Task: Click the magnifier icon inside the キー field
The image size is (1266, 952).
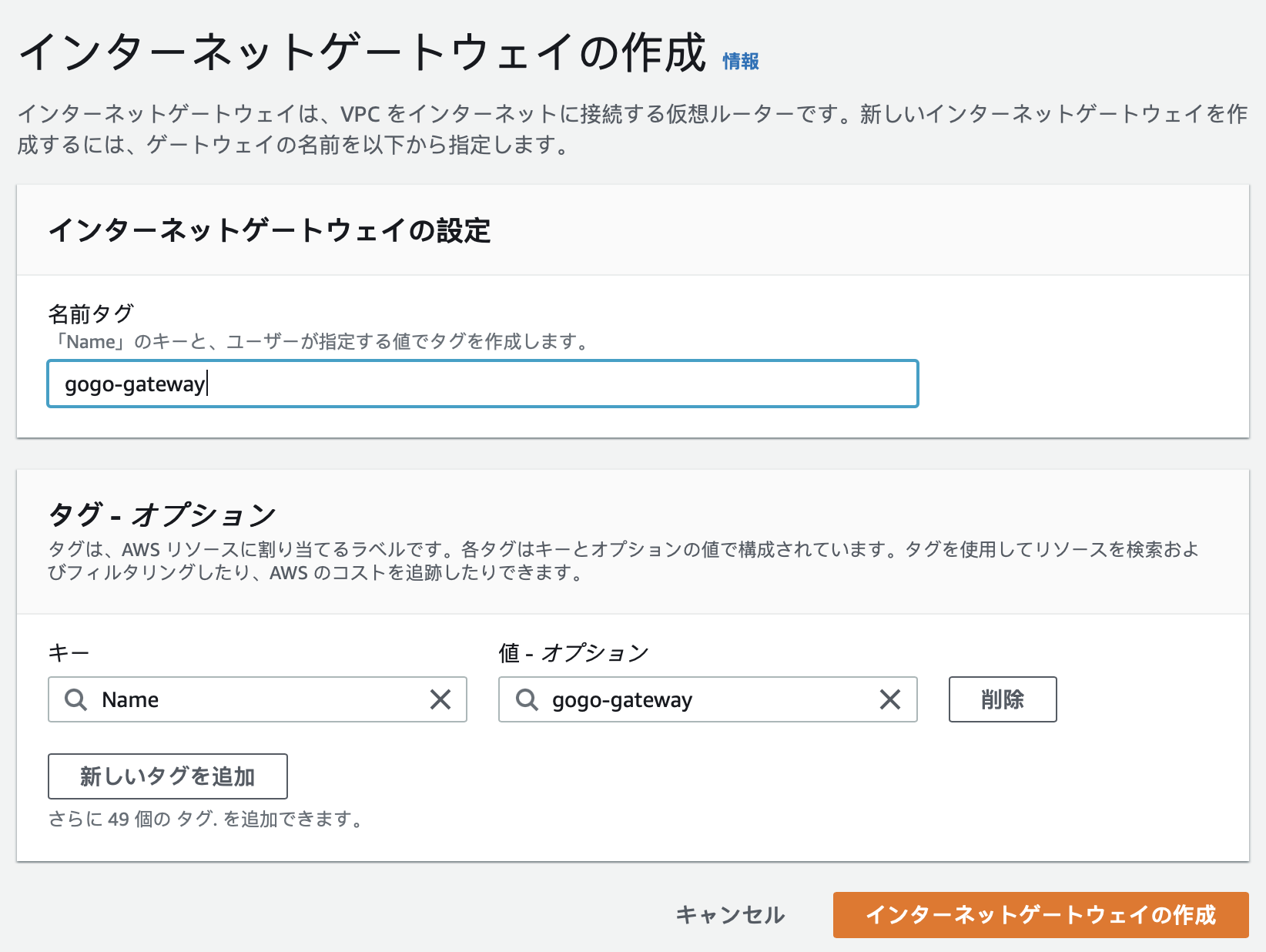Action: (75, 699)
